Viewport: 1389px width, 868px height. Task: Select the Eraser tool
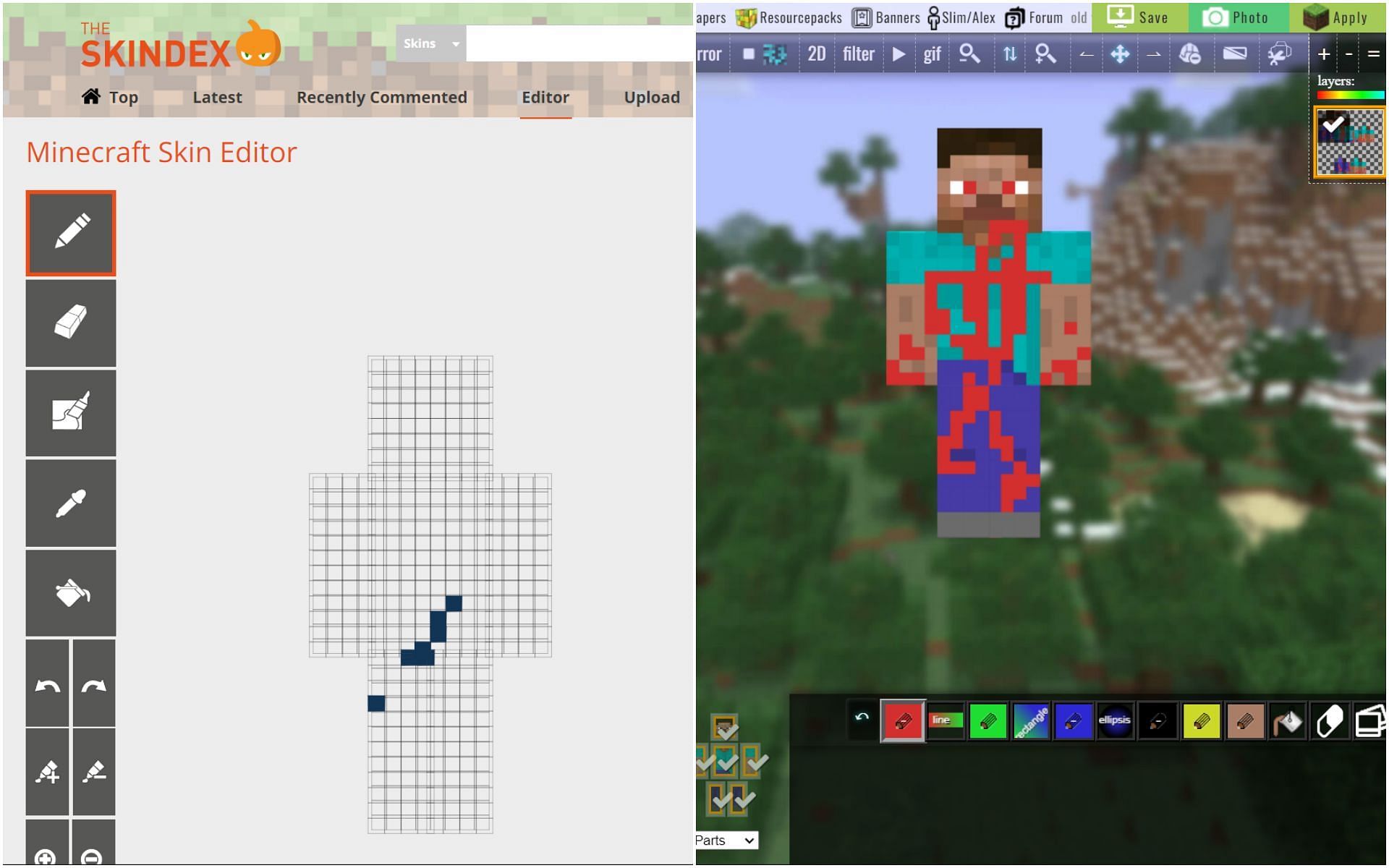click(x=69, y=321)
